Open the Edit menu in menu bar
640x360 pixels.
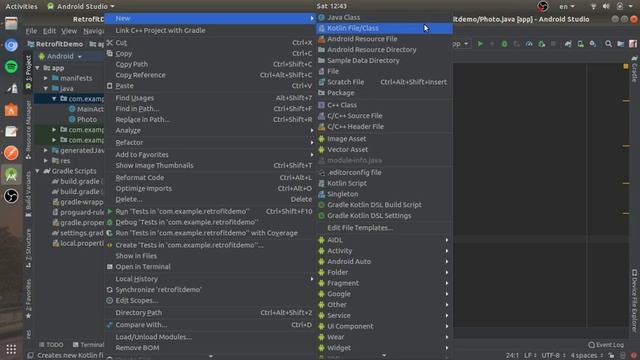pyautogui.click(x=49, y=31)
